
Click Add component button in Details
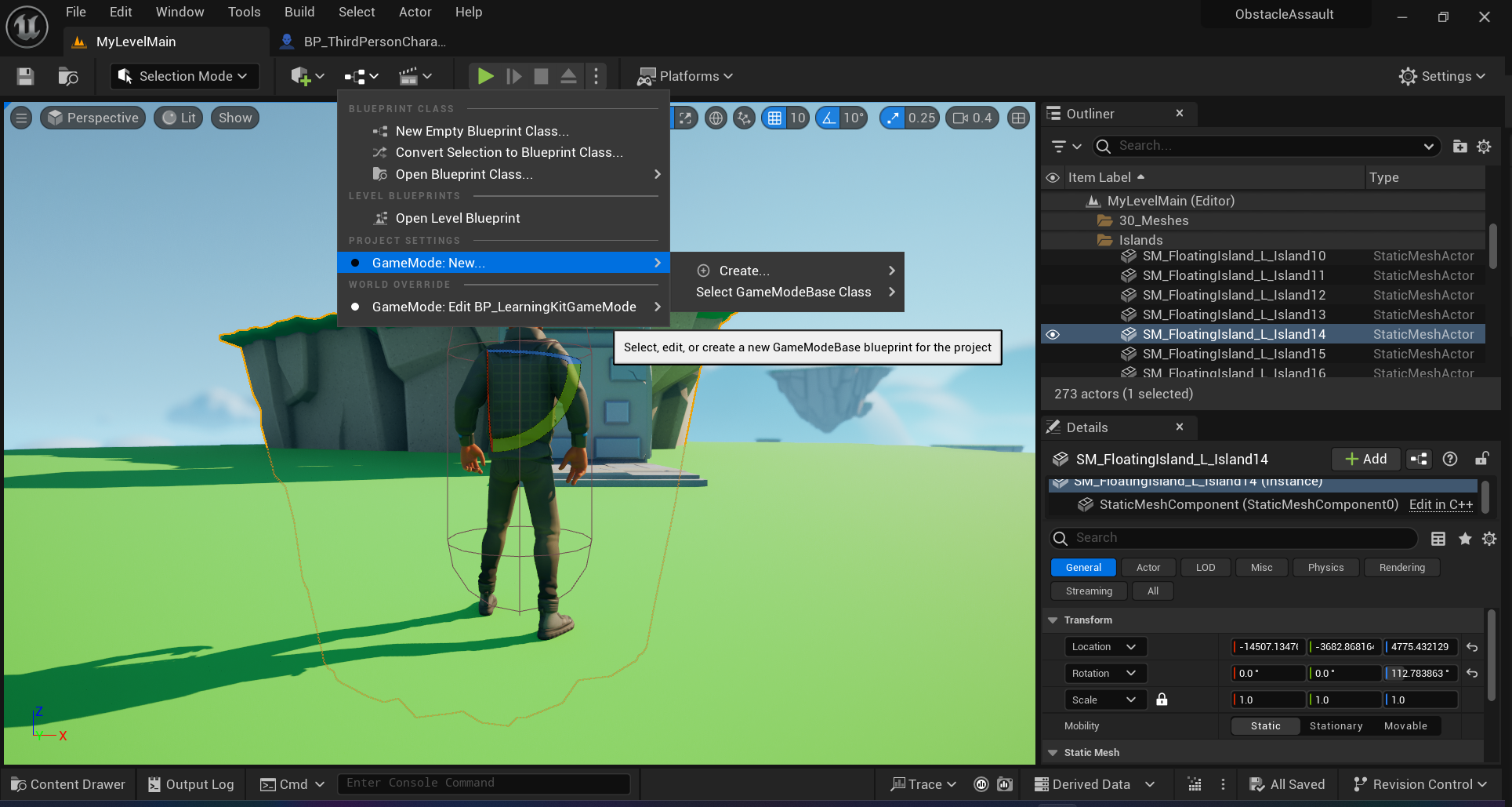(x=1365, y=459)
